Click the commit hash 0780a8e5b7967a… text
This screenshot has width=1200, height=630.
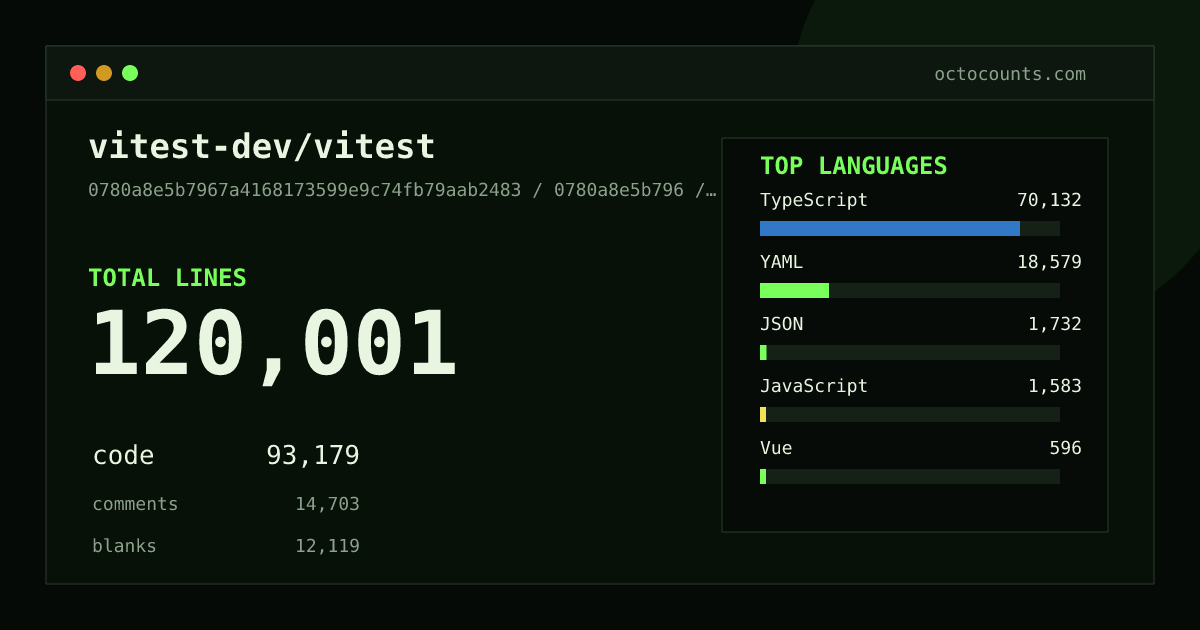402,190
